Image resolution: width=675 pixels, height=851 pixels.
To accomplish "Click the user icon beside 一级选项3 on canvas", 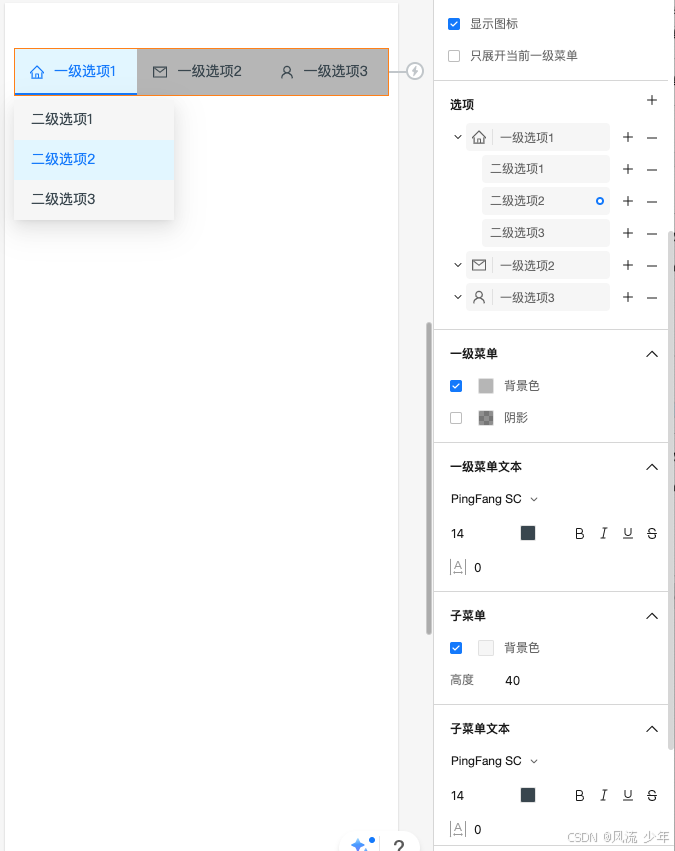I will tap(286, 72).
